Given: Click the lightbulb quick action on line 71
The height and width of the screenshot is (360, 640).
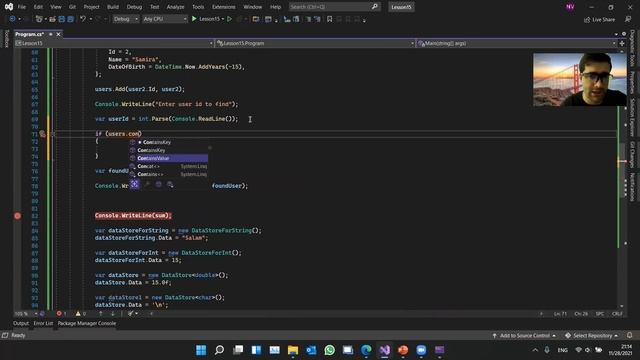Looking at the screenshot, I should 42,134.
